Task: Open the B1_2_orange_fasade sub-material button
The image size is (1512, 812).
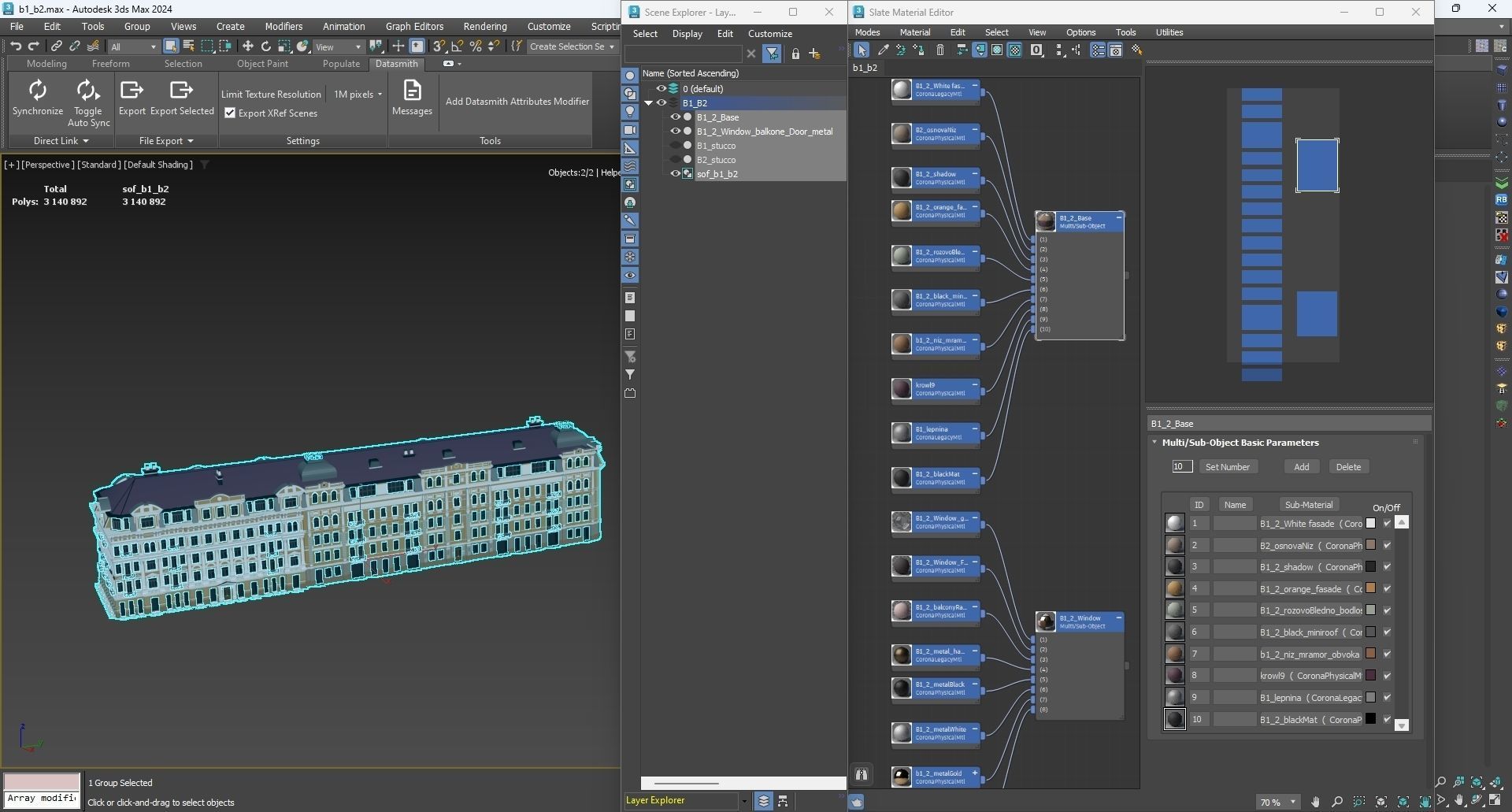Action: pyautogui.click(x=1310, y=589)
